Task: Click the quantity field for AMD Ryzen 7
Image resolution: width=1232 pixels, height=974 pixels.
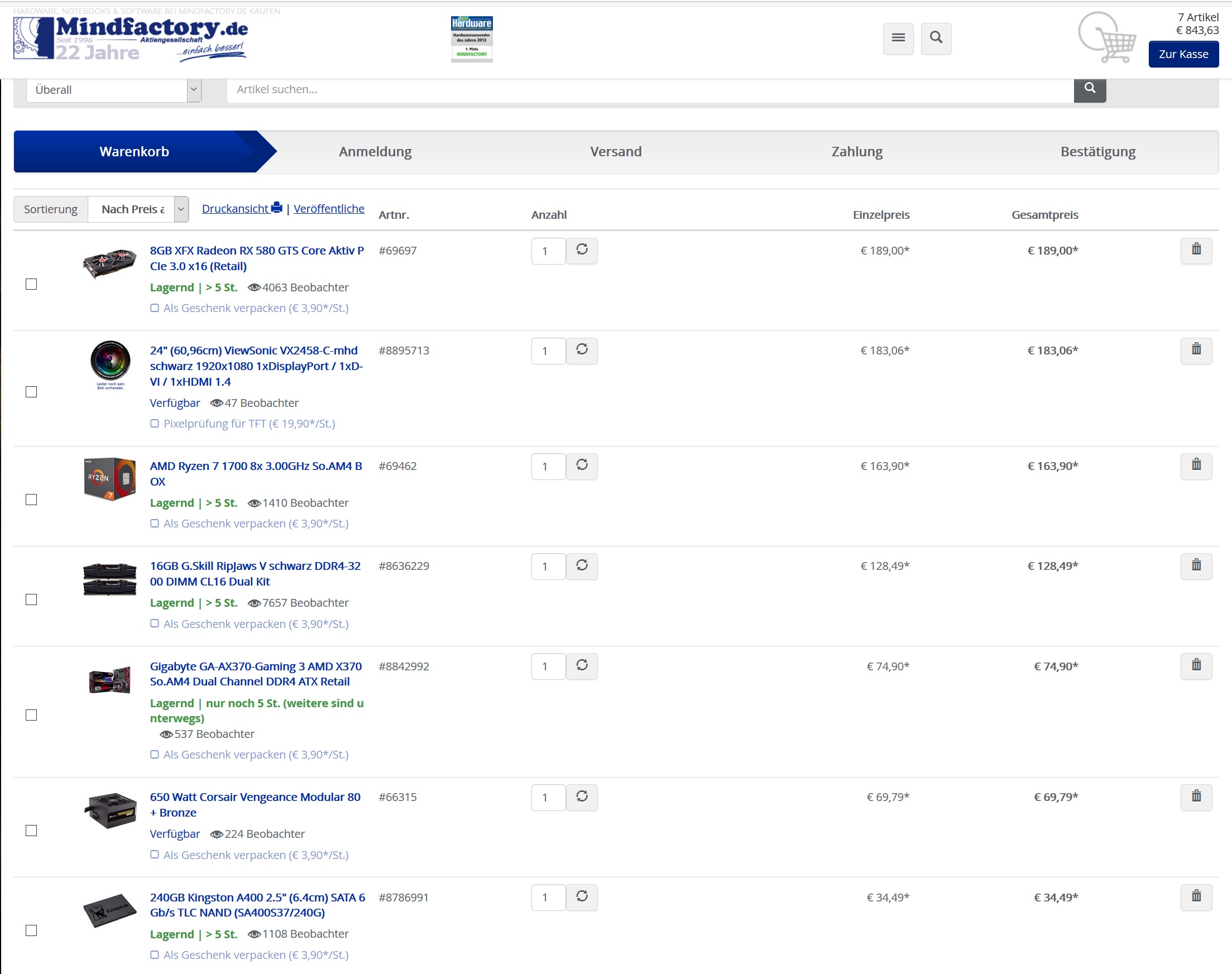Action: tap(548, 467)
